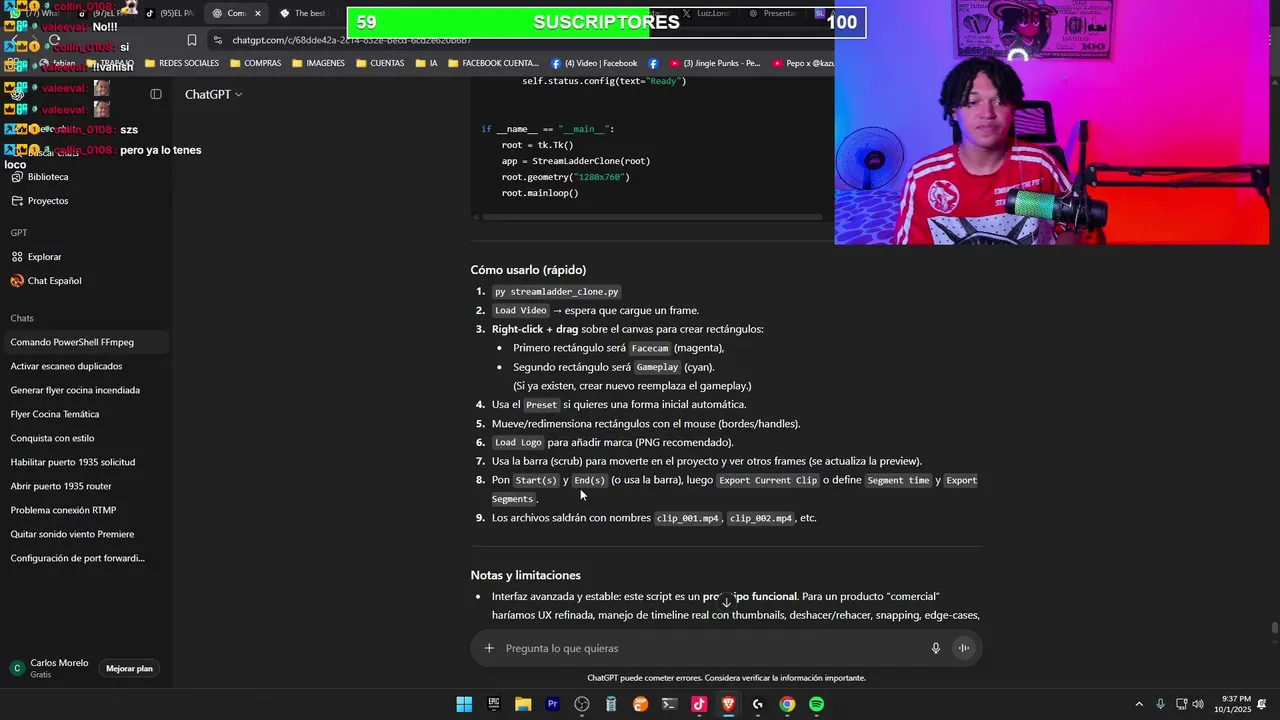Viewport: 1280px width, 720px height.
Task: Open Chat Español GPT
Action: point(54,281)
